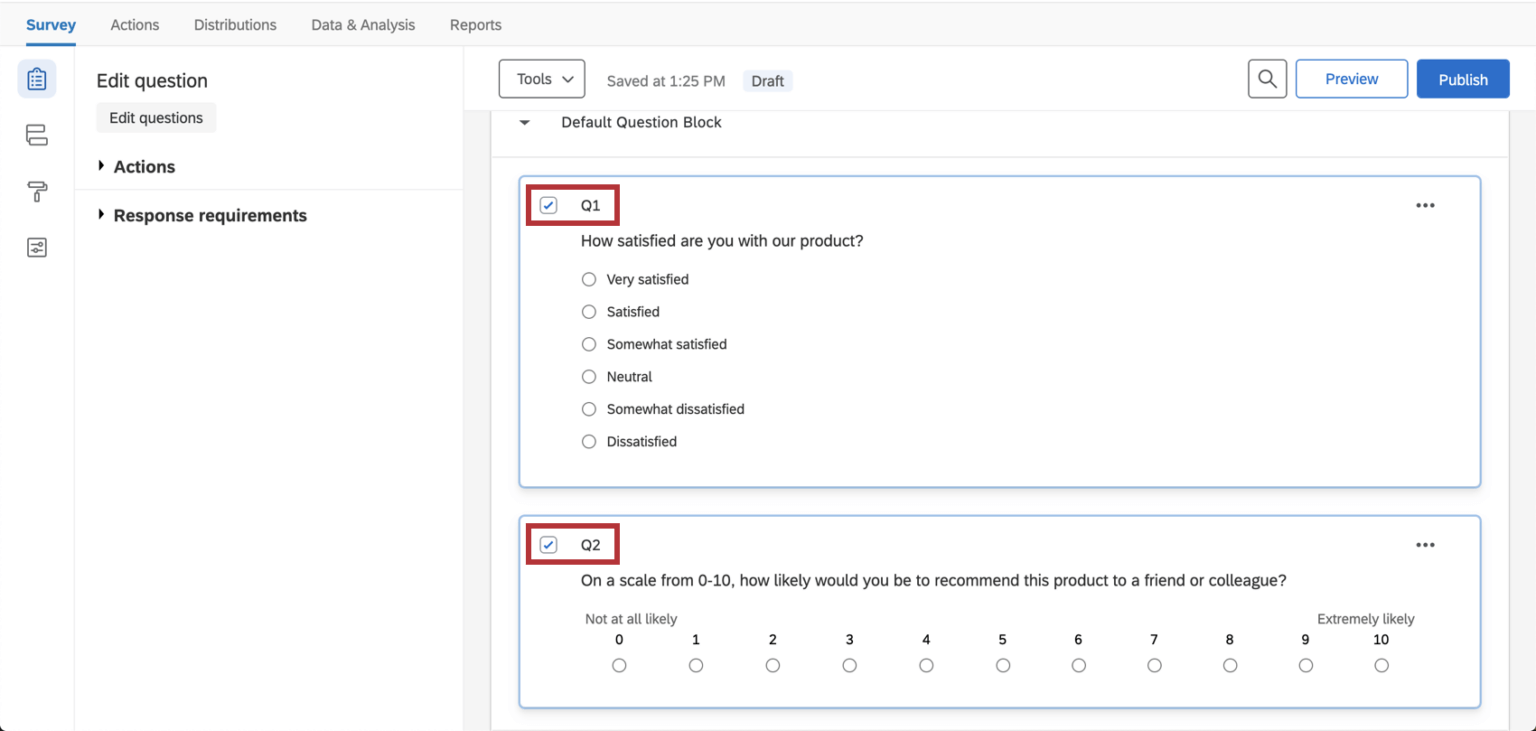
Task: Uncheck the Q2 selection checkbox
Action: [x=548, y=543]
